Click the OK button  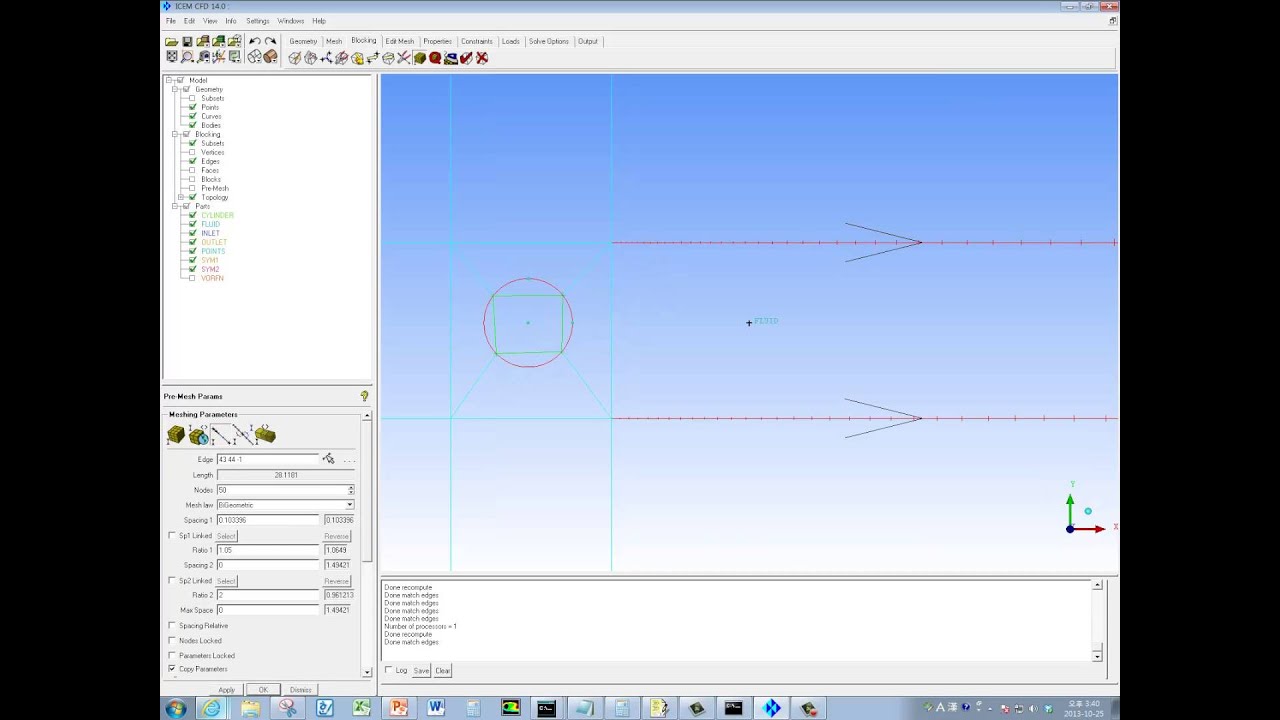coord(263,690)
